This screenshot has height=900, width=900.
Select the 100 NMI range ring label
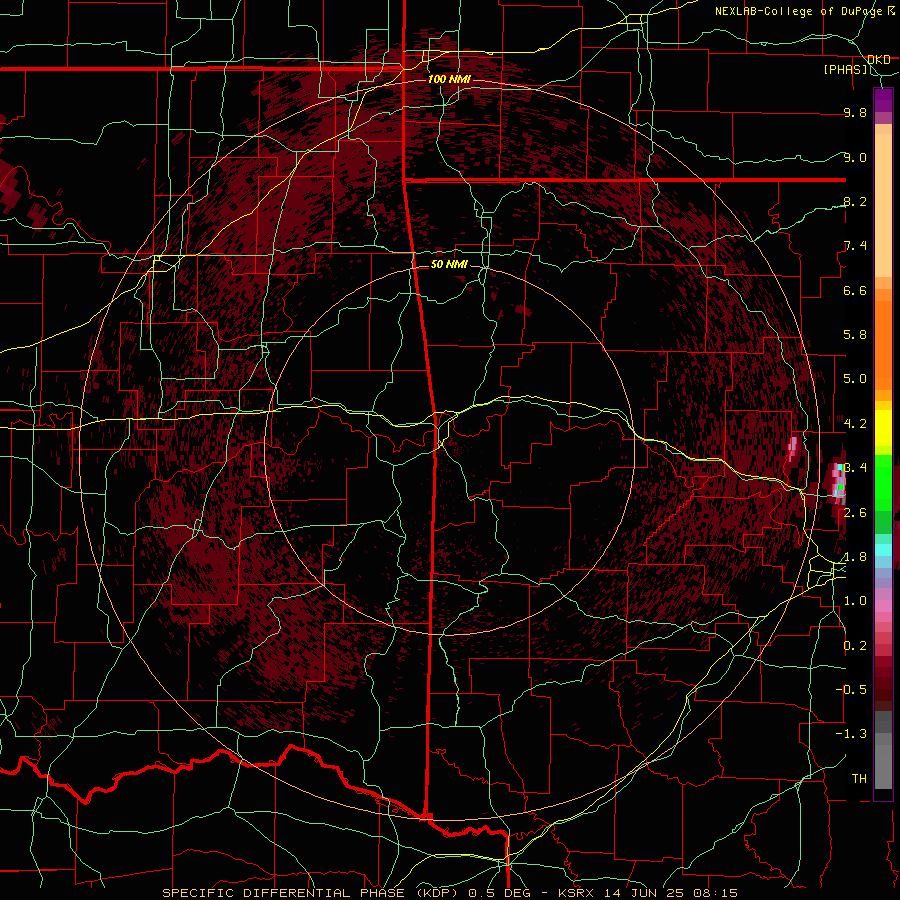tap(449, 79)
